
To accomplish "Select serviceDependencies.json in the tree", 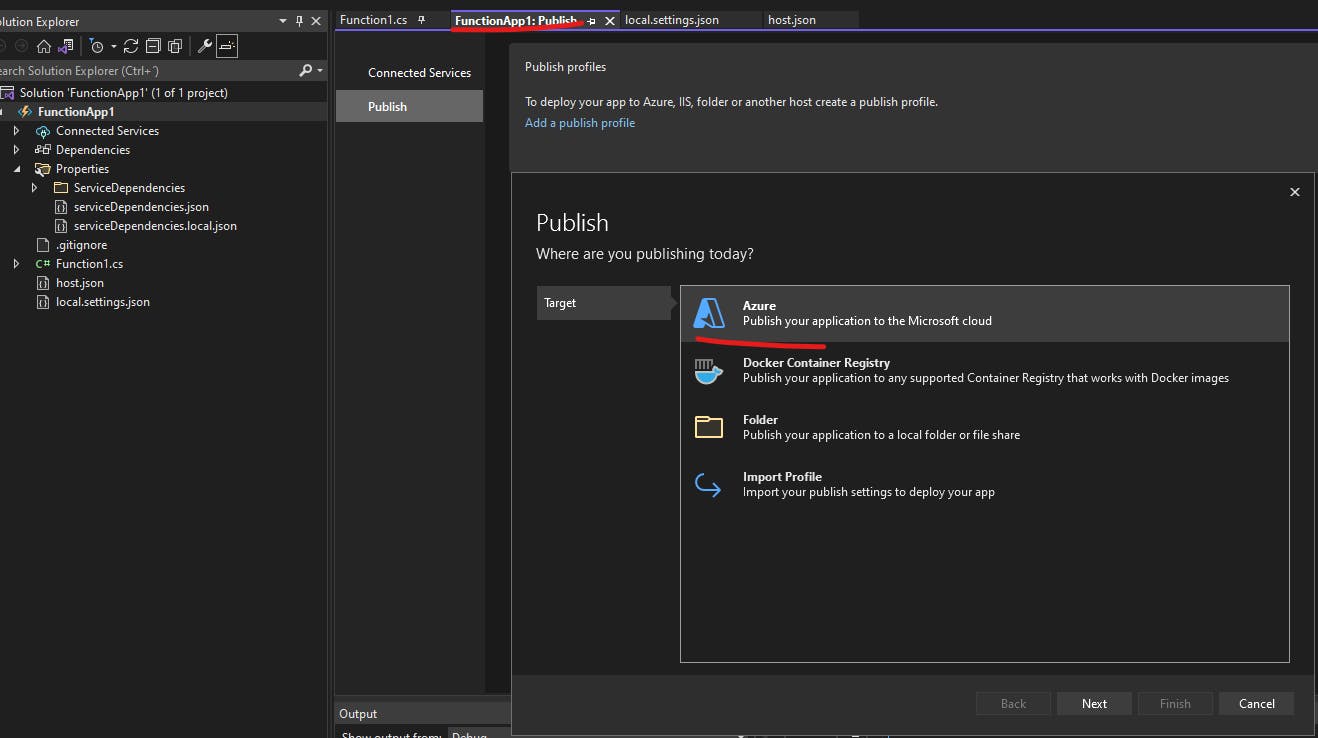I will click(x=141, y=206).
